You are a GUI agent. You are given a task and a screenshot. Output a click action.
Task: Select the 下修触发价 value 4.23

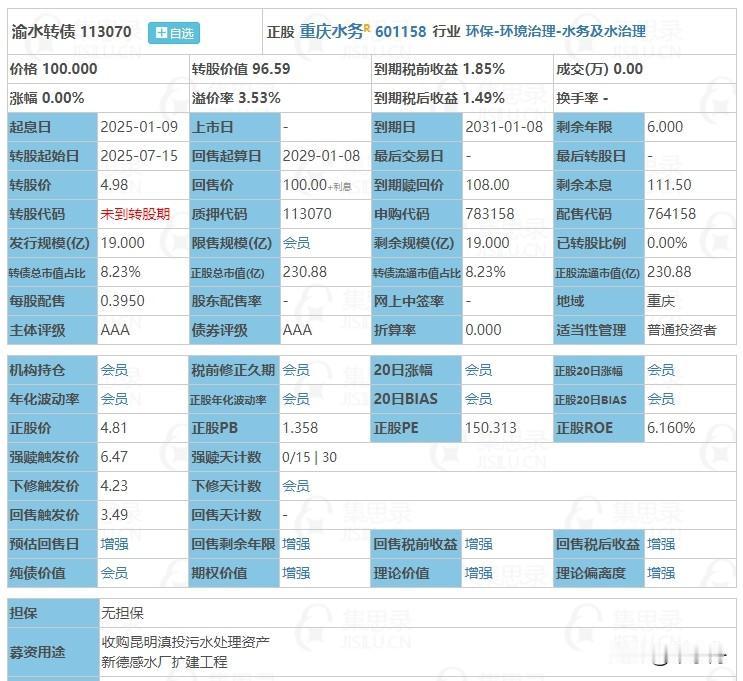point(114,486)
